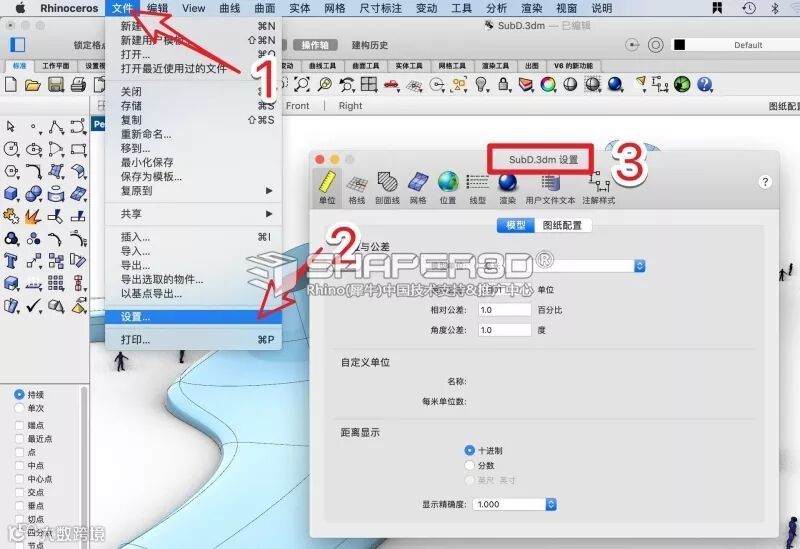Viewport: 800px width, 549px height.
Task: Open the User Document Text (用户文件文本) icon
Action: (550, 188)
